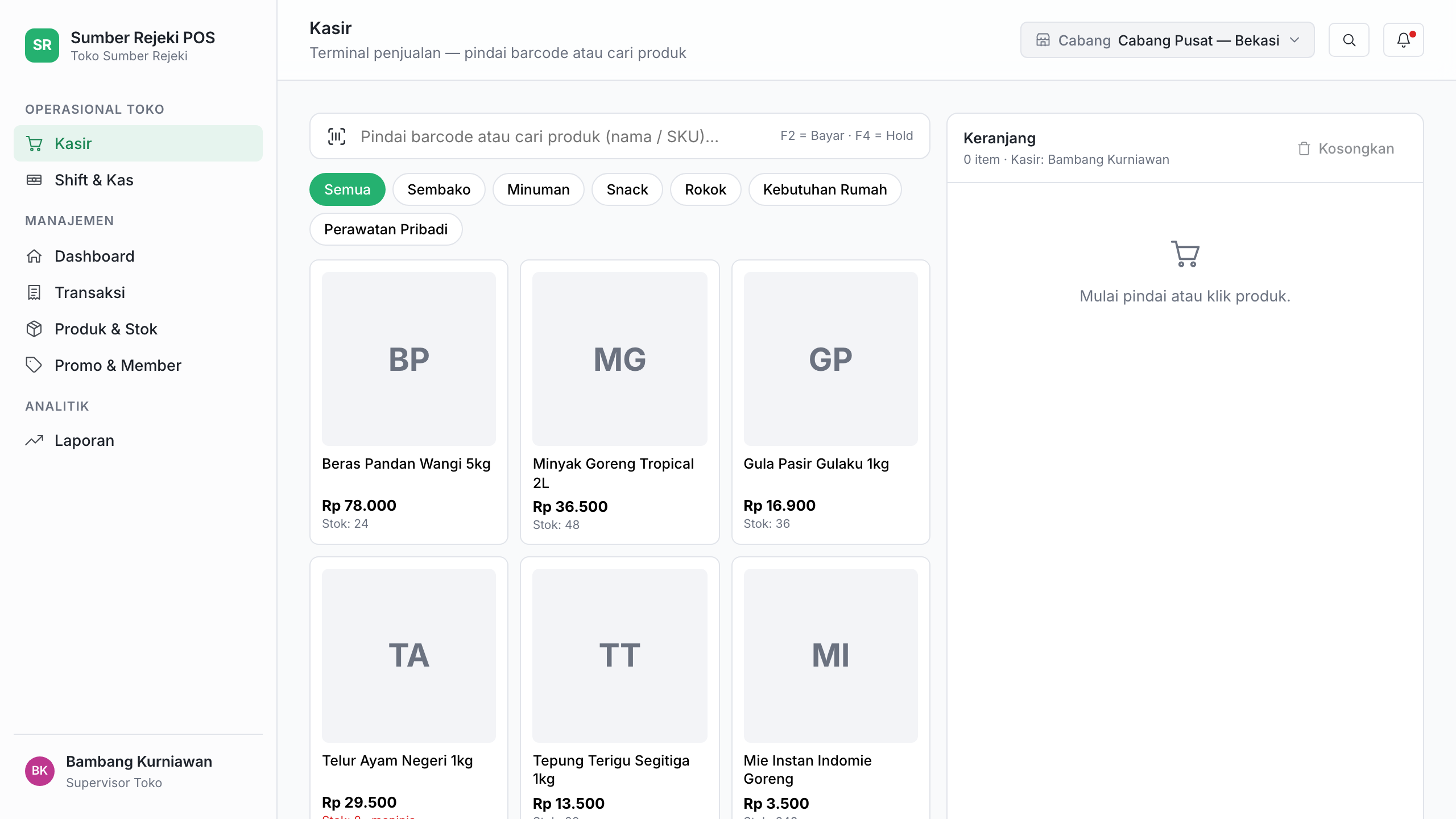The height and width of the screenshot is (819, 1456).
Task: Click the Dashboard home icon
Action: [34, 256]
